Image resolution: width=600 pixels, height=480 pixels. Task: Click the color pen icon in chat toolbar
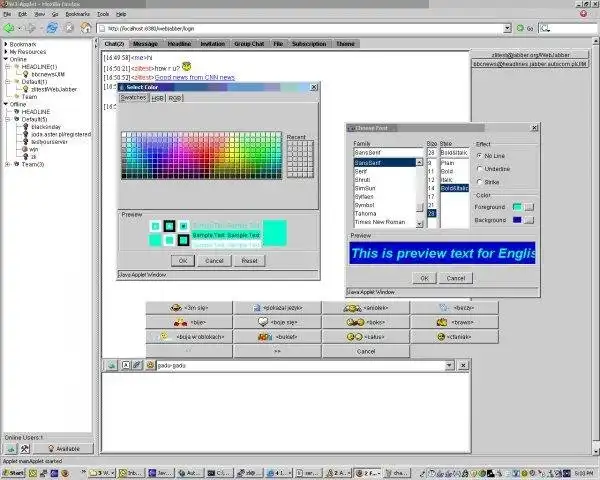(137, 365)
